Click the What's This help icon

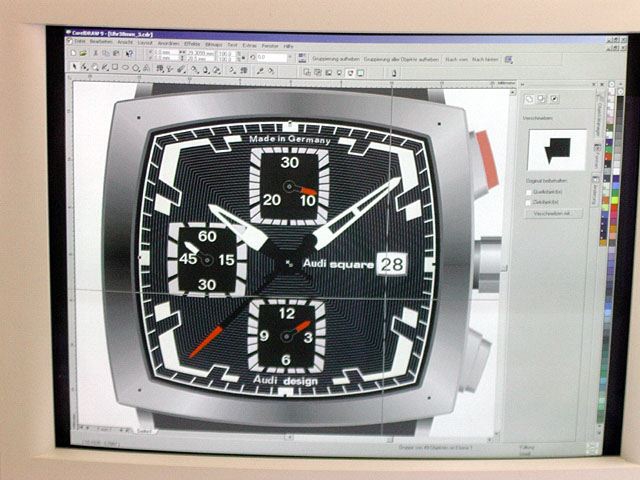(x=129, y=53)
